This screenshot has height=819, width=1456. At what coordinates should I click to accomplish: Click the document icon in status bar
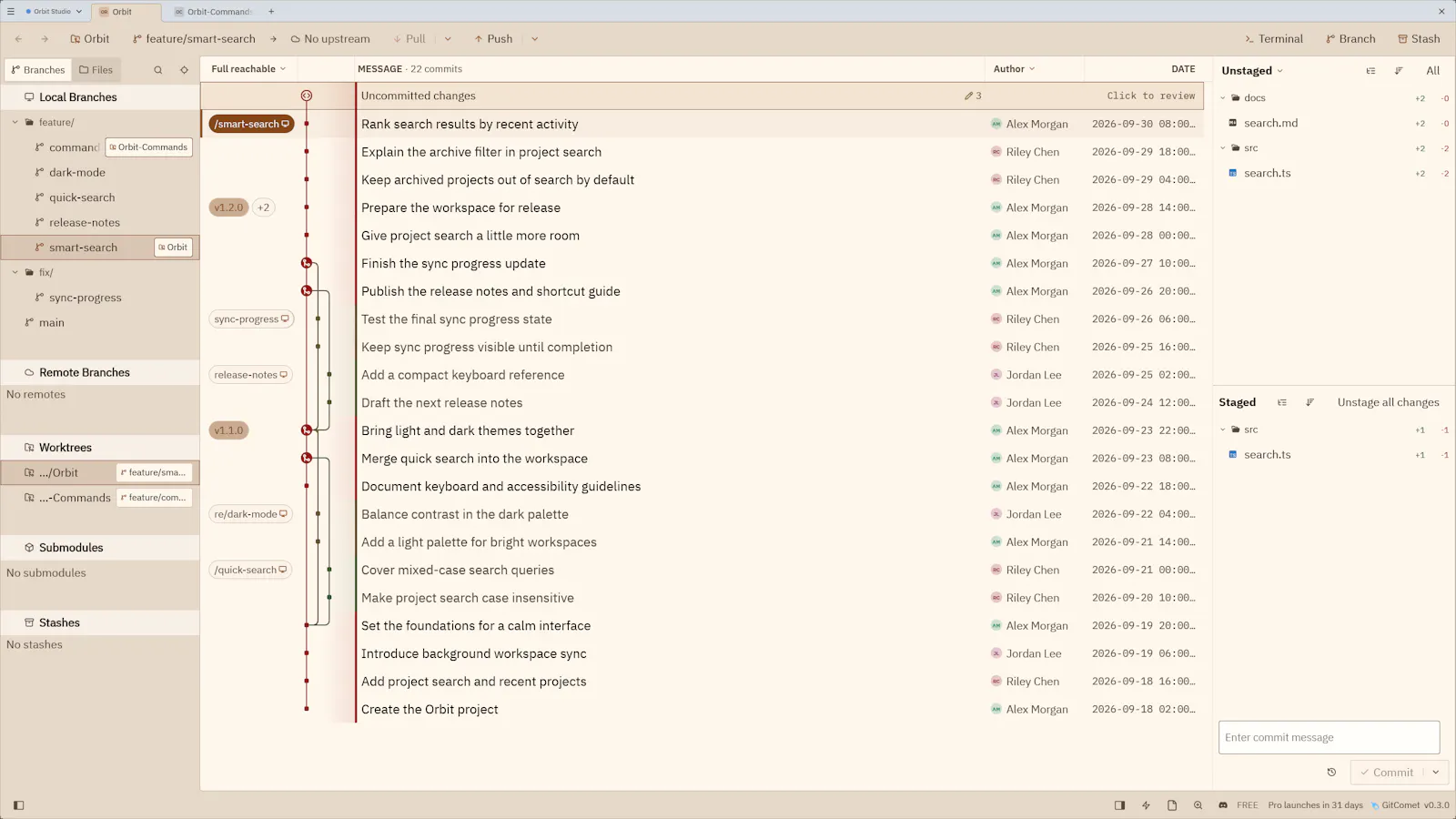click(1172, 805)
